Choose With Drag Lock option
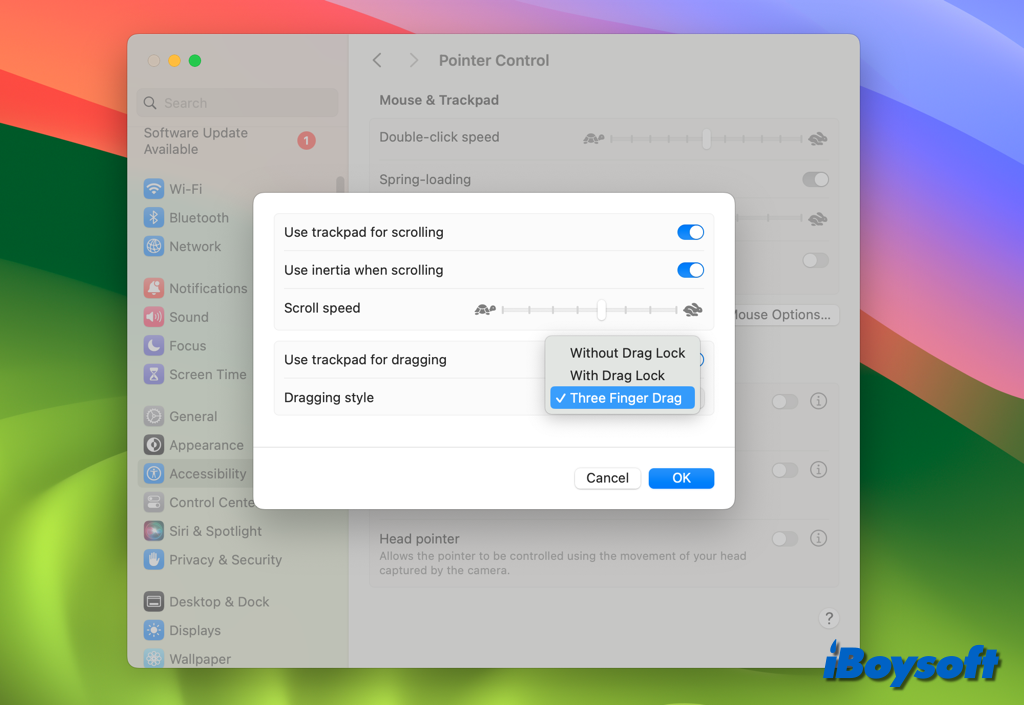The image size is (1024, 705). (622, 375)
